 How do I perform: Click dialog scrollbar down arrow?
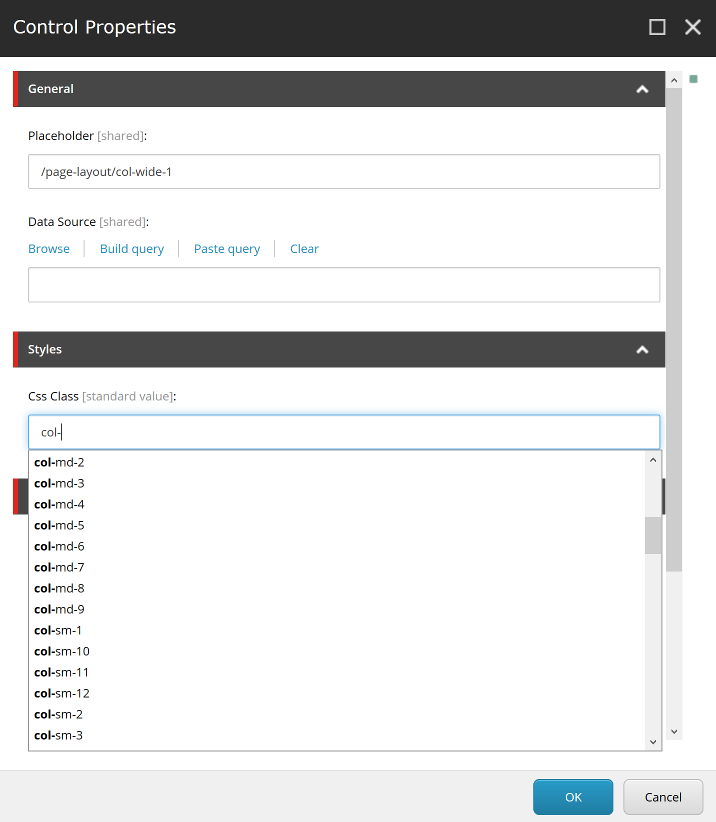pos(674,731)
